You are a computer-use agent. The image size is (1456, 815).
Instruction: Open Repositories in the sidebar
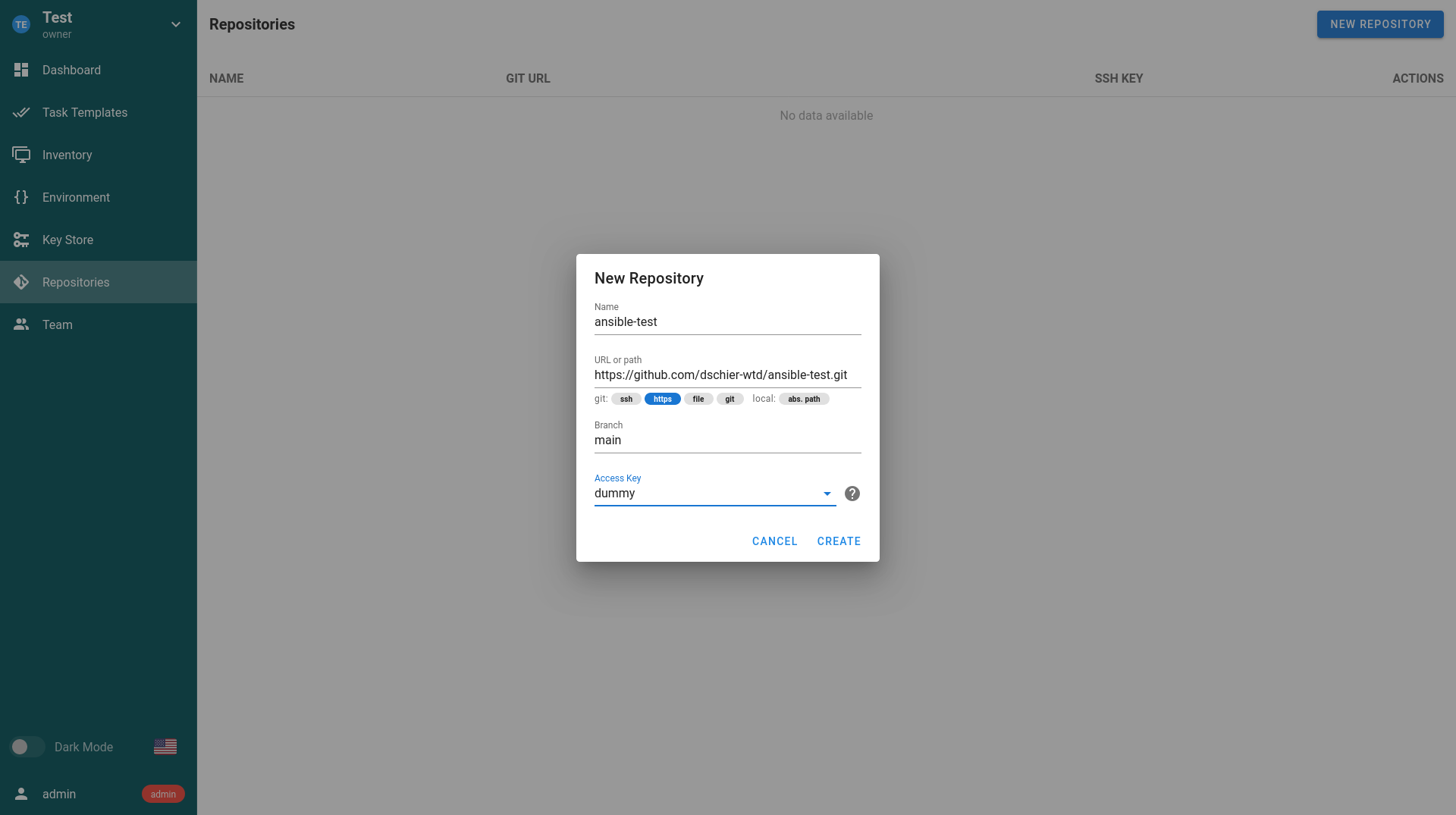click(x=76, y=282)
